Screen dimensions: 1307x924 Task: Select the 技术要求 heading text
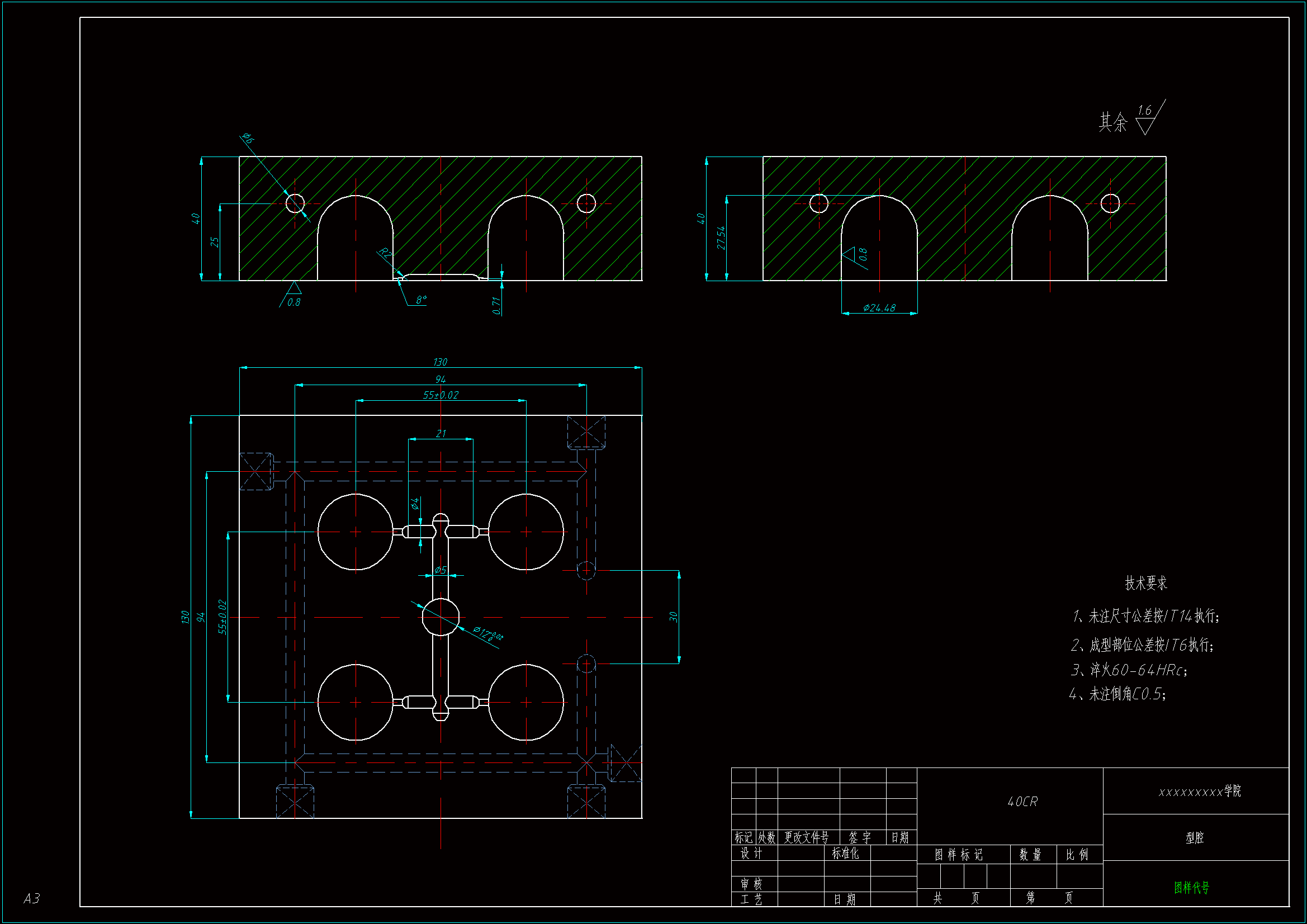coord(1145,583)
